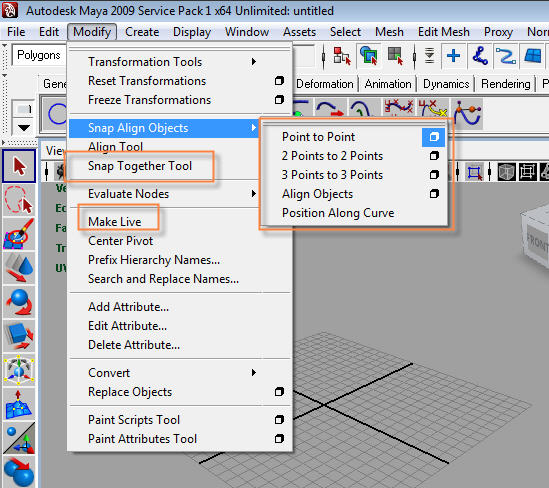Enable the wireframe cube display icon

tap(506, 172)
